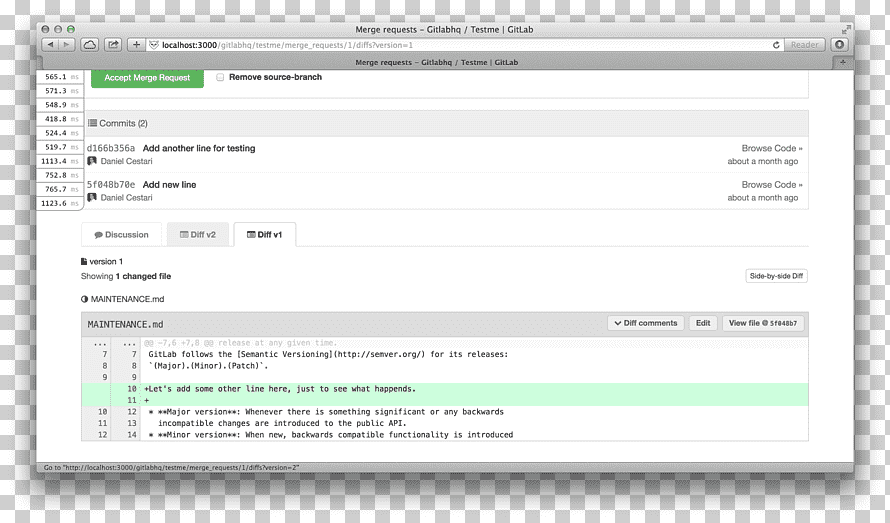This screenshot has width=890, height=523.
Task: Enable Remove source-branch checkbox
Action: (220, 77)
